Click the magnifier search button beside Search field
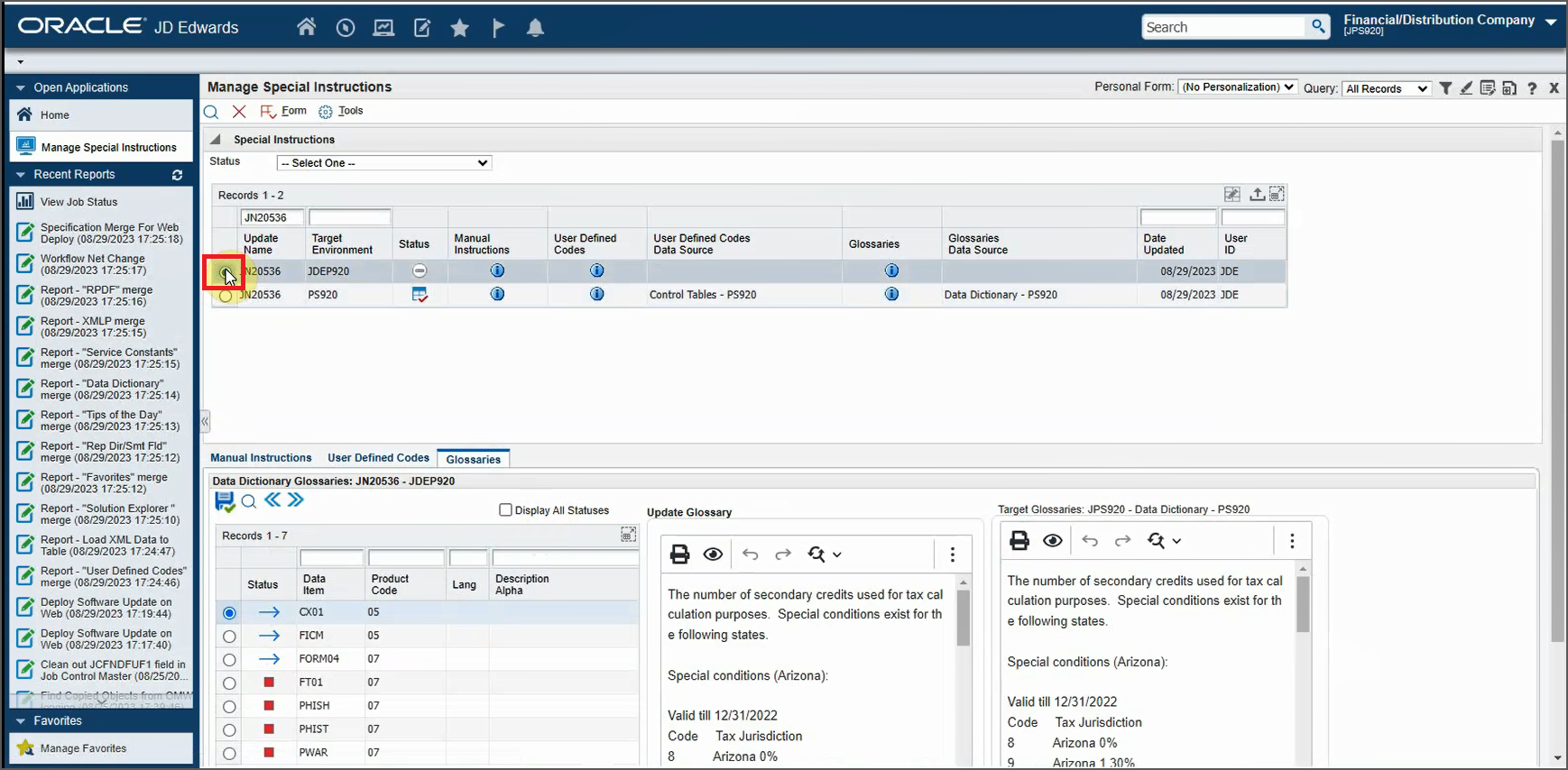1568x770 pixels. click(x=1318, y=27)
